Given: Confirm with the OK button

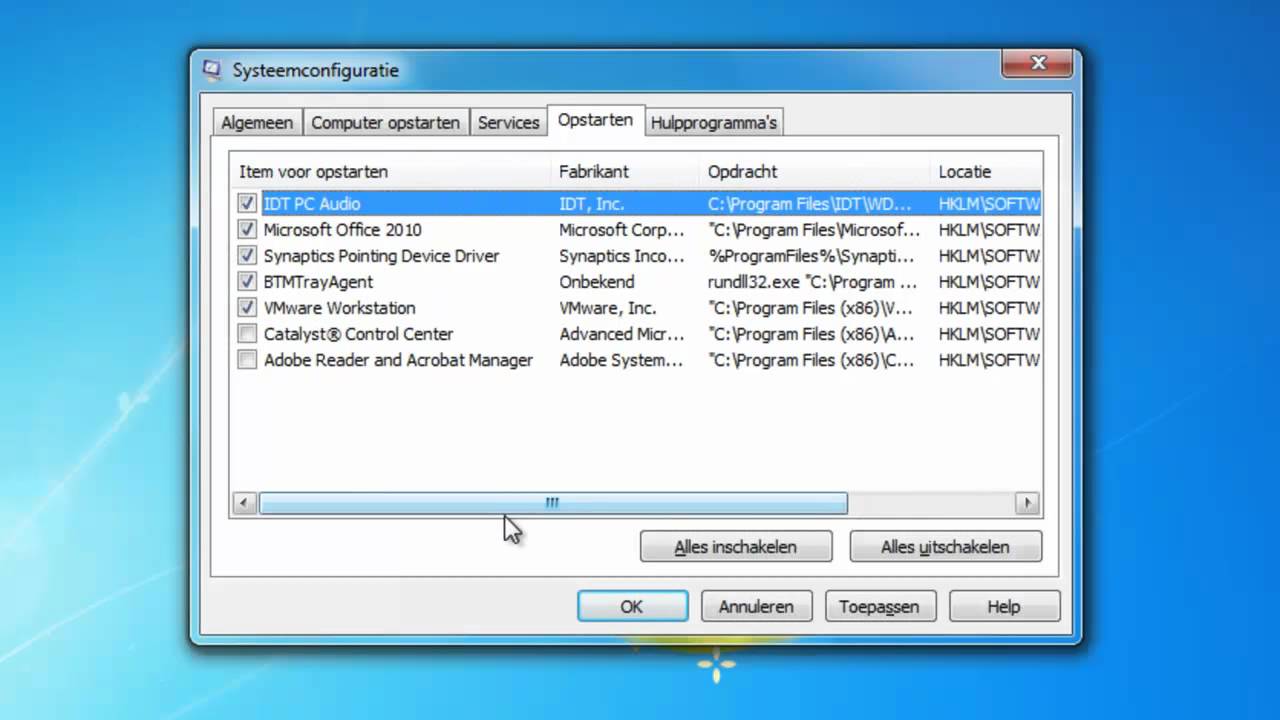Looking at the screenshot, I should click(x=632, y=607).
